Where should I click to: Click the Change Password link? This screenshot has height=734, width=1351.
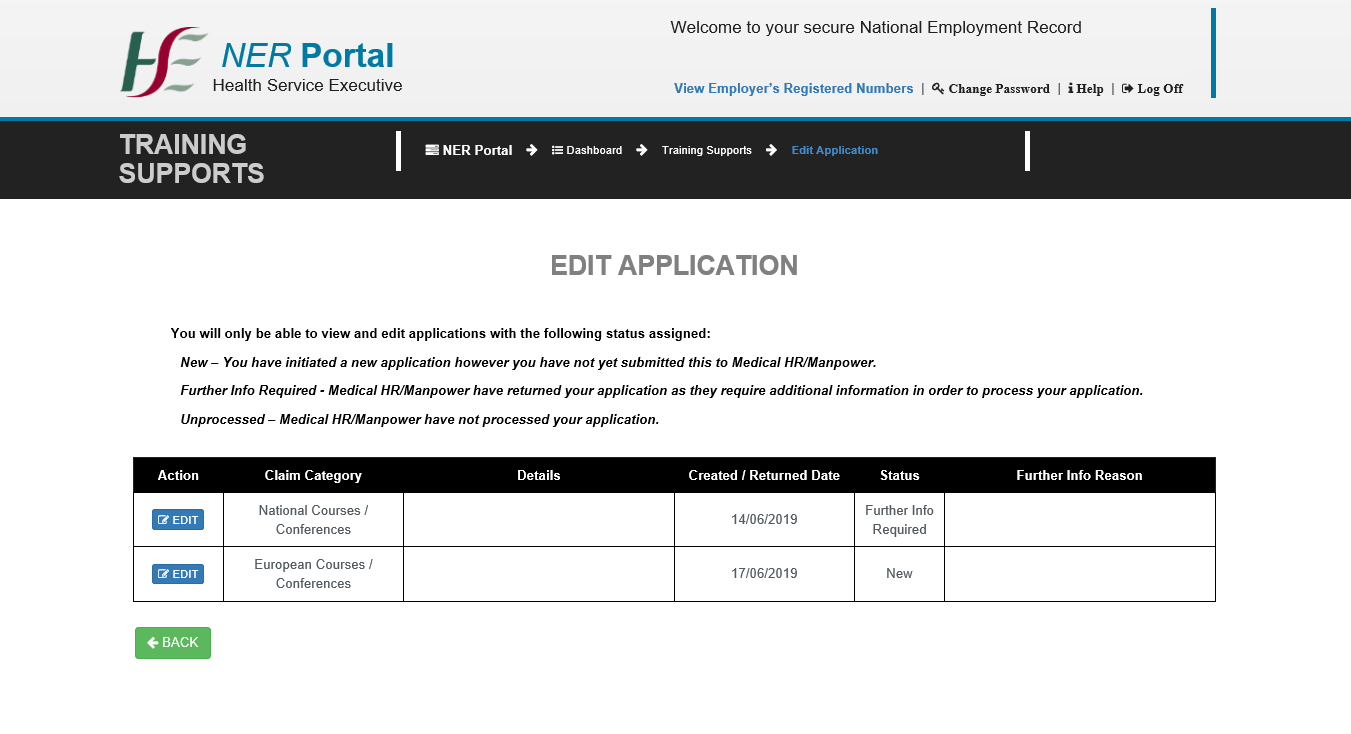coord(999,89)
